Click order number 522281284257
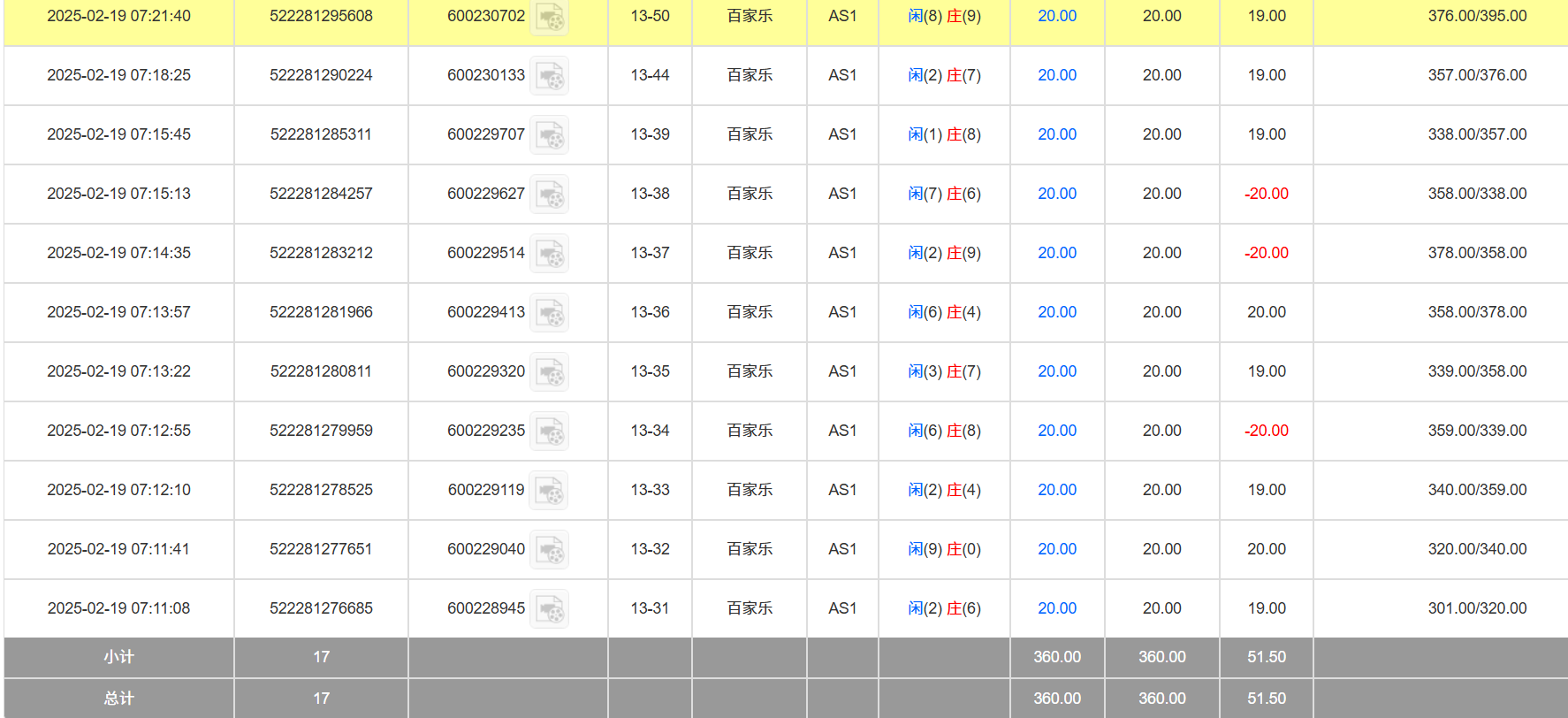 [321, 194]
